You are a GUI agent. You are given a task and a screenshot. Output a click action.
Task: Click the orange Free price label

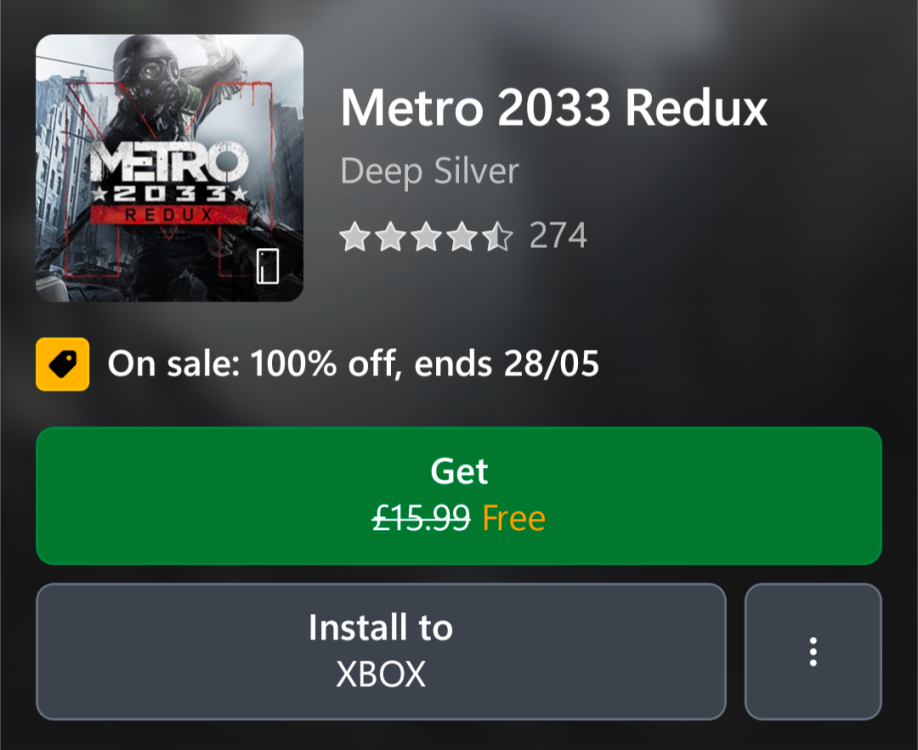pos(514,518)
